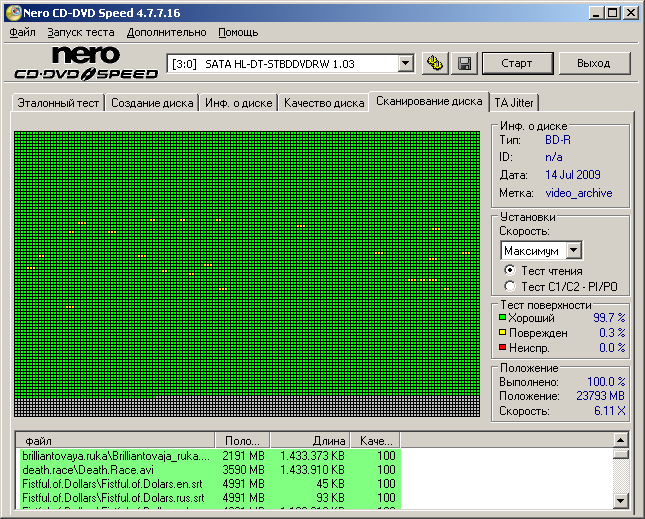The height and width of the screenshot is (519, 645).
Task: Click the yellow Поврежден legend square
Action: [x=502, y=333]
